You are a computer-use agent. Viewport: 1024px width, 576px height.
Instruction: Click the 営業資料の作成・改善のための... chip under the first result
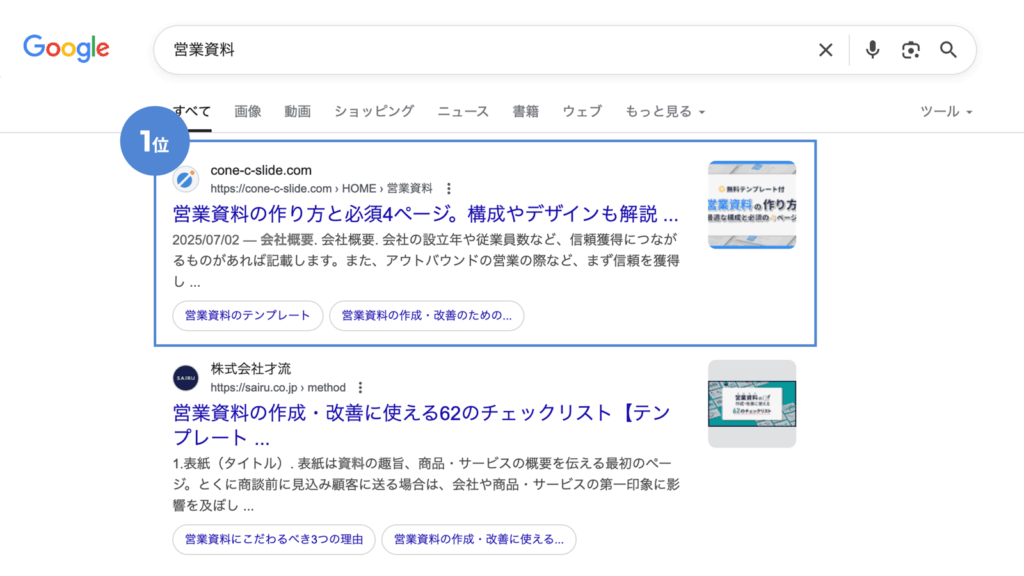coord(426,315)
